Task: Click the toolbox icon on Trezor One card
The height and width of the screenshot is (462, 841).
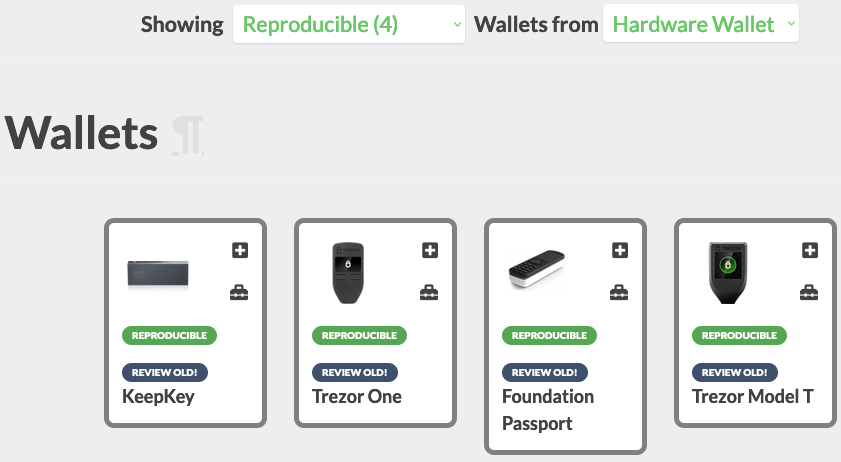Action: pyautogui.click(x=429, y=292)
